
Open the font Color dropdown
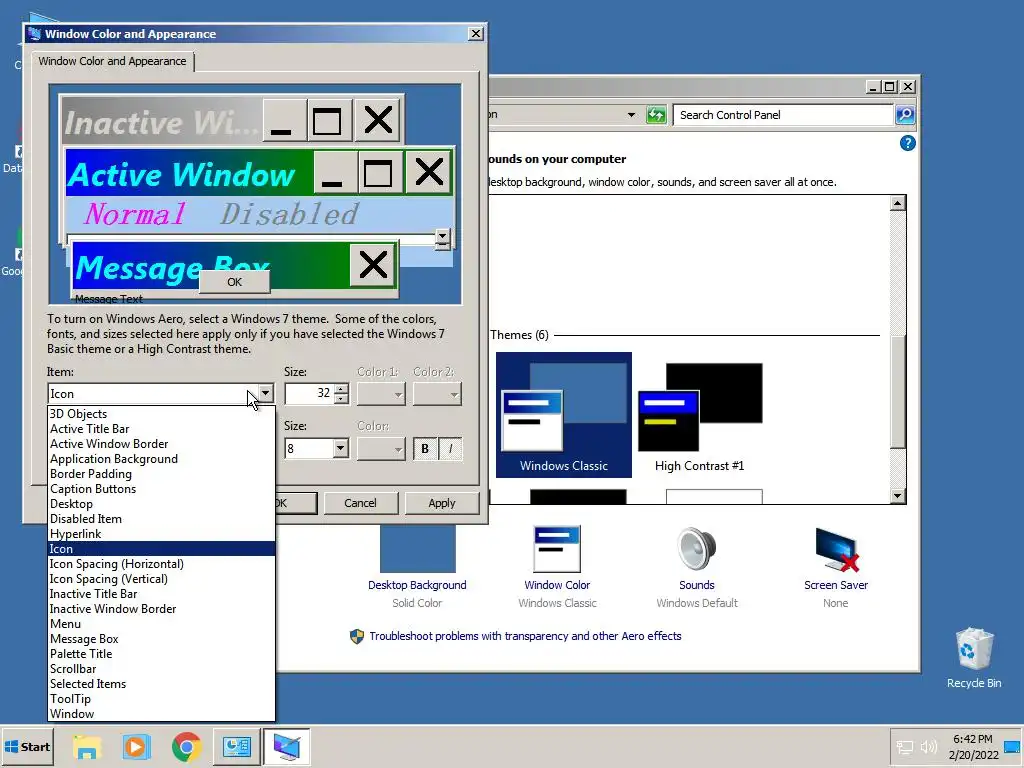coord(381,449)
